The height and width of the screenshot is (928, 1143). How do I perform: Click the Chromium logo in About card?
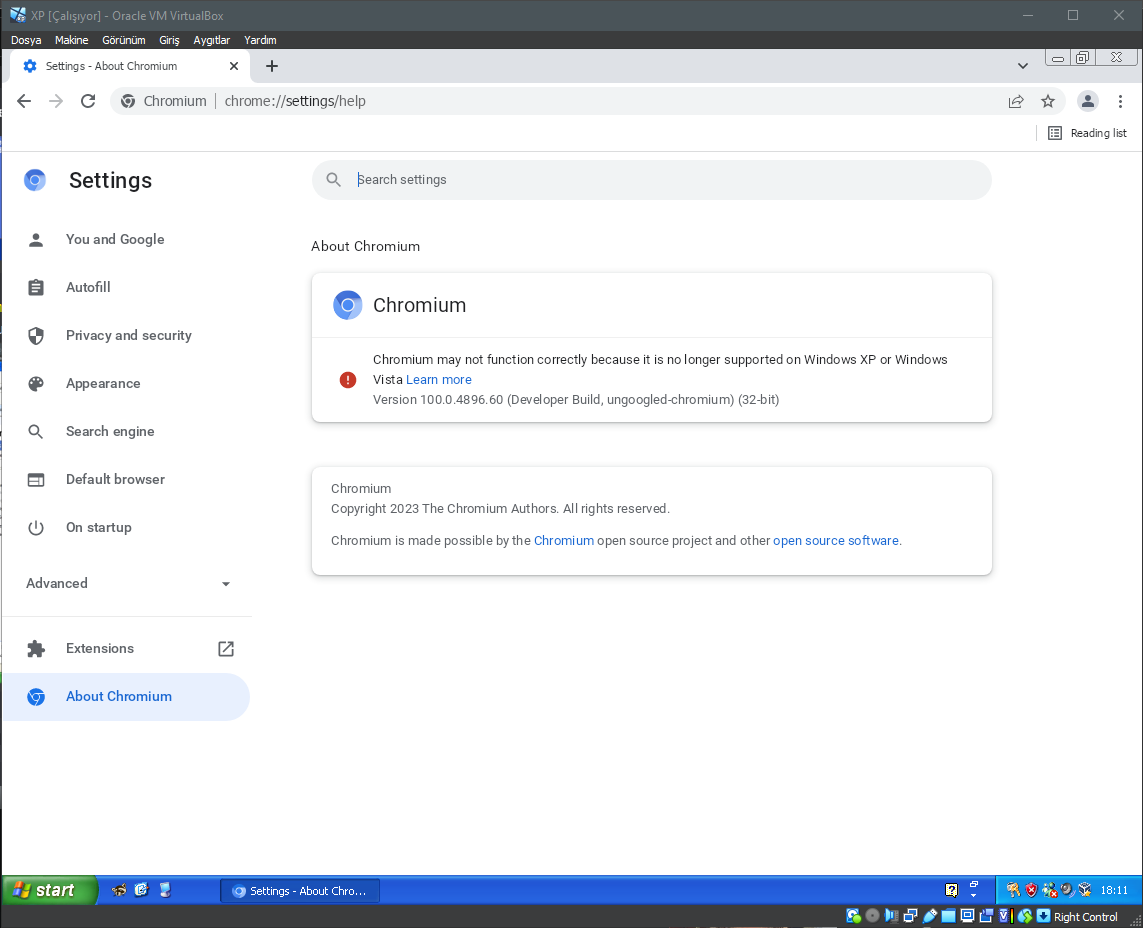coord(348,305)
